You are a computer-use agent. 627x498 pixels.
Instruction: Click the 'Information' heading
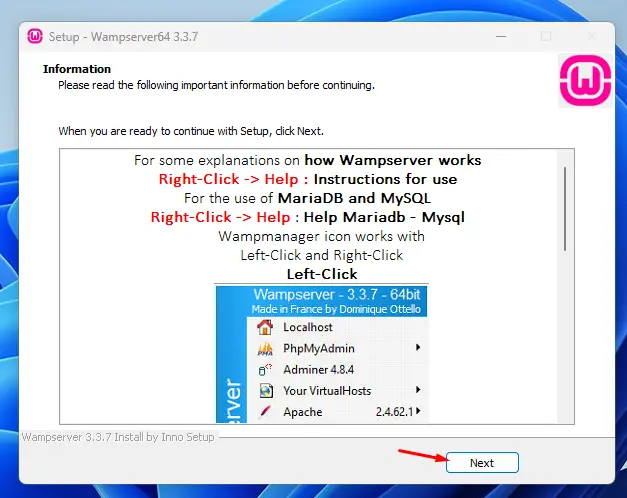[77, 69]
